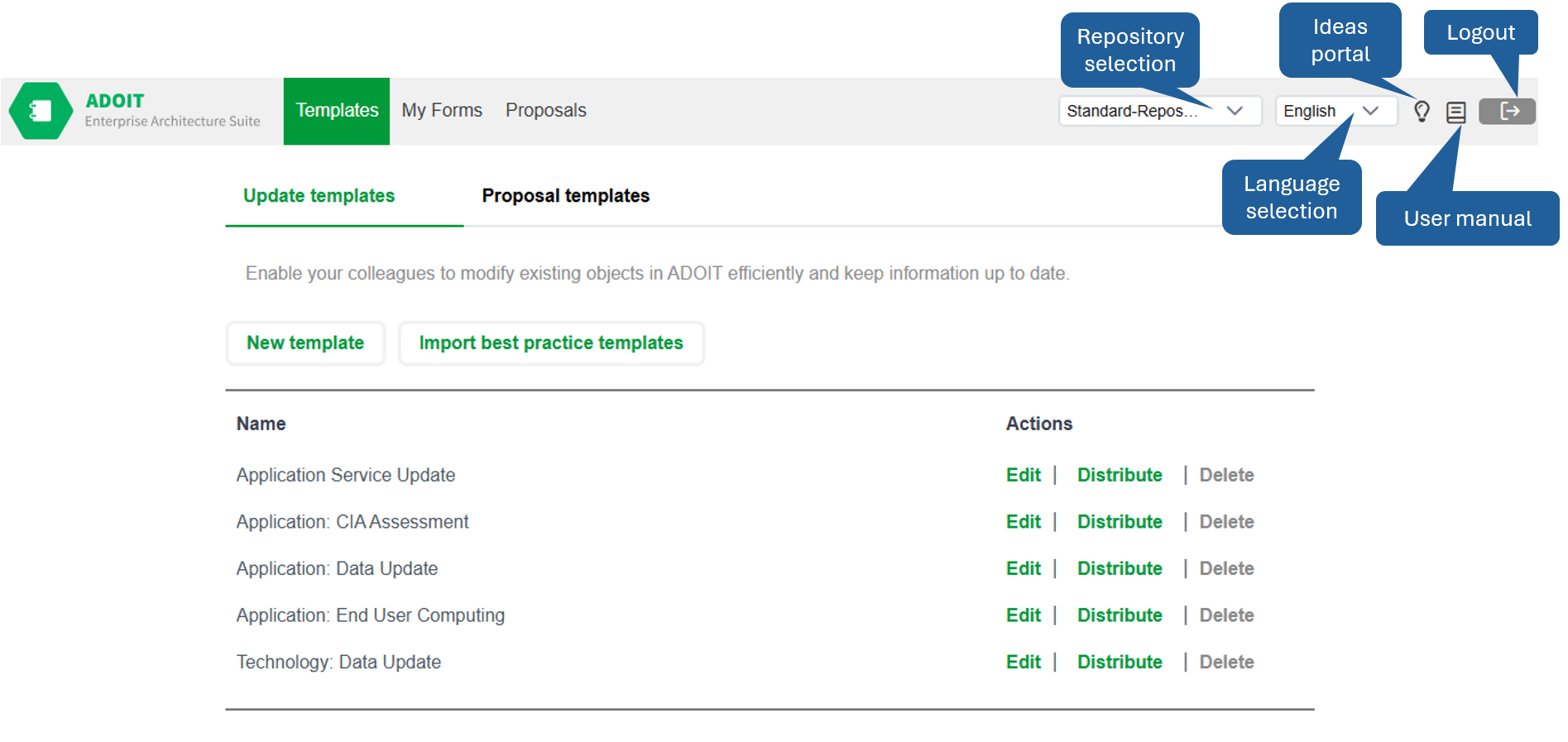This screenshot has height=742, width=1568.
Task: Expand the English language dropdown
Action: (x=1335, y=111)
